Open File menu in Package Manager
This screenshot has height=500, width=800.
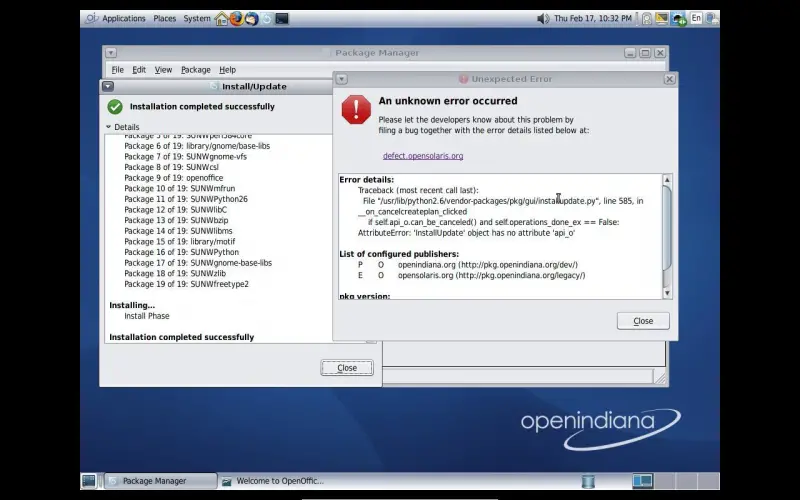(x=117, y=70)
